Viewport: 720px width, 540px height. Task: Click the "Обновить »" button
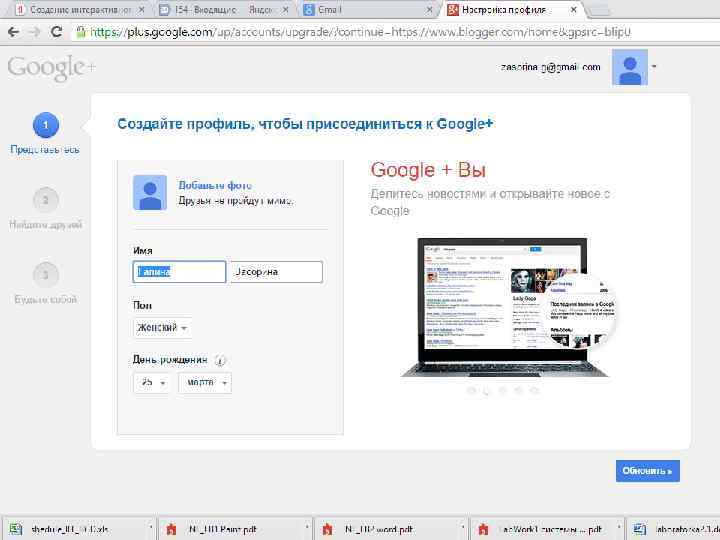(647, 471)
